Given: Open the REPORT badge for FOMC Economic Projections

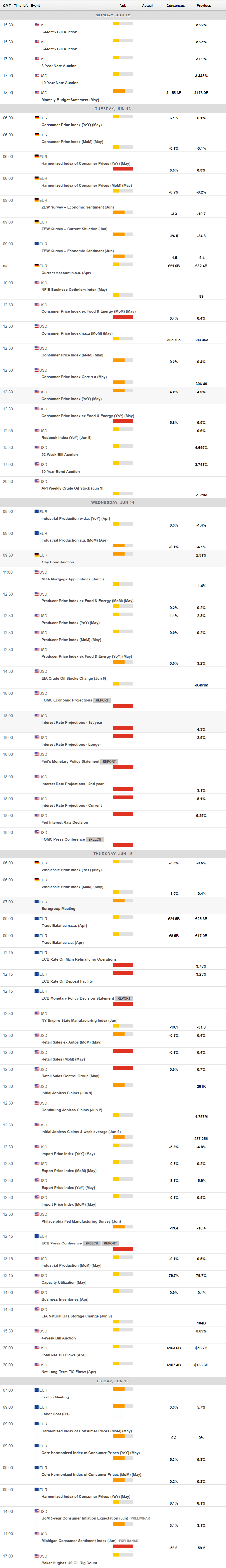Looking at the screenshot, I should point(102,701).
